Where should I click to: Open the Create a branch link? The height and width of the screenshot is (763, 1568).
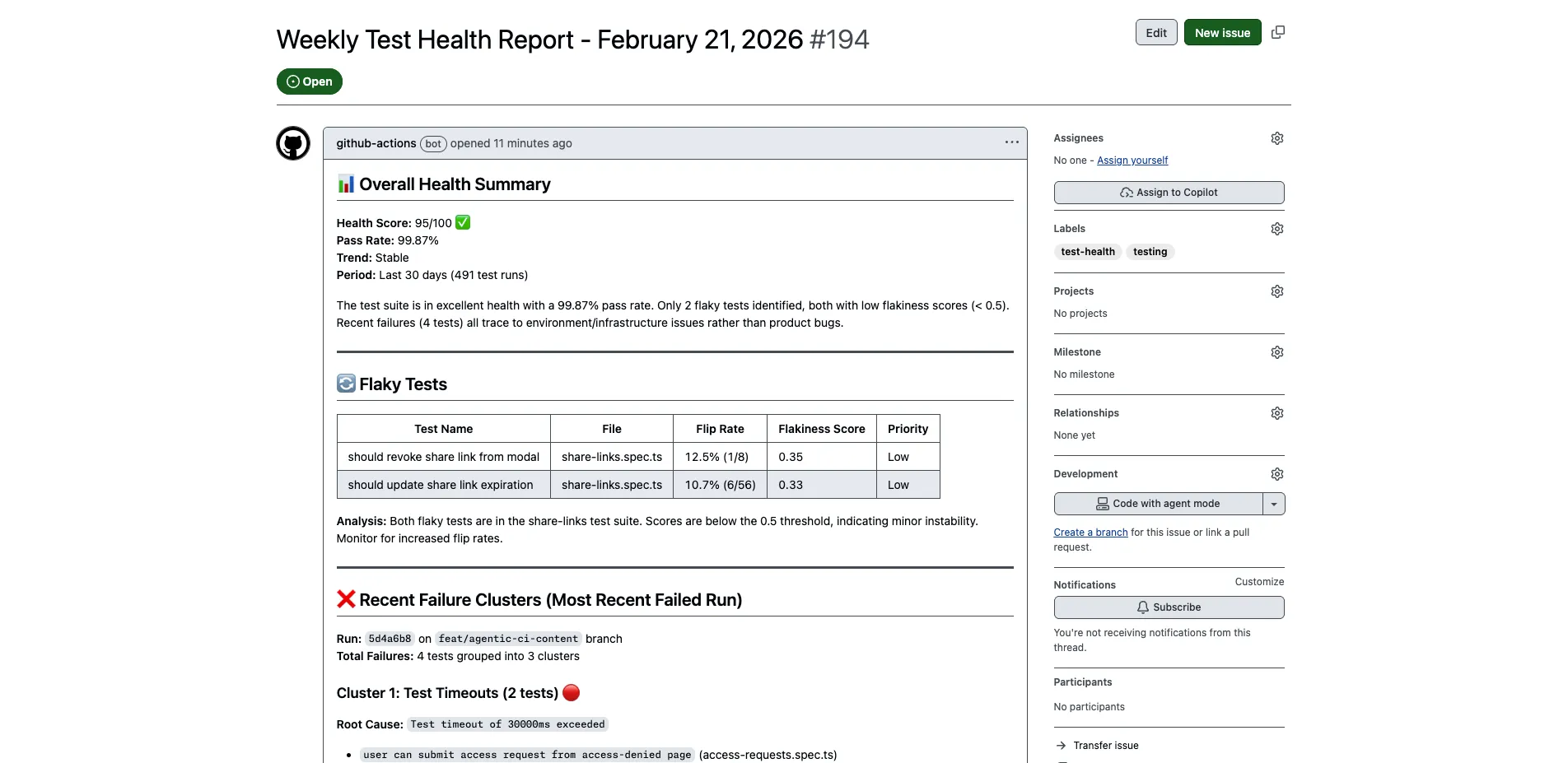(x=1090, y=532)
